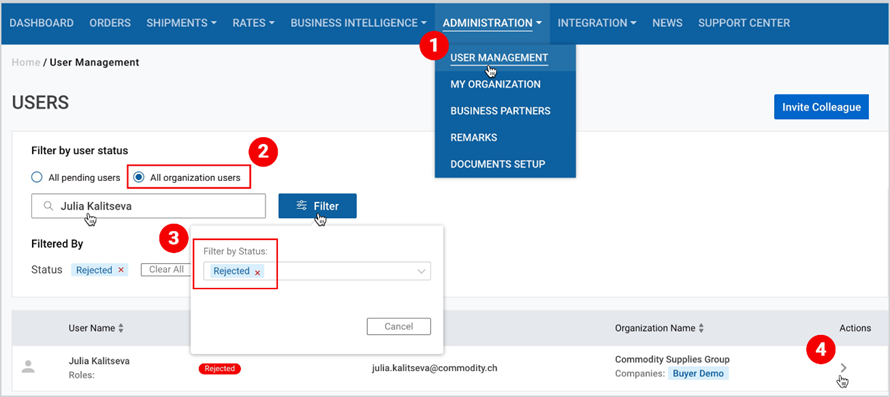Expand the Filter by Status dropdown arrow

click(421, 271)
